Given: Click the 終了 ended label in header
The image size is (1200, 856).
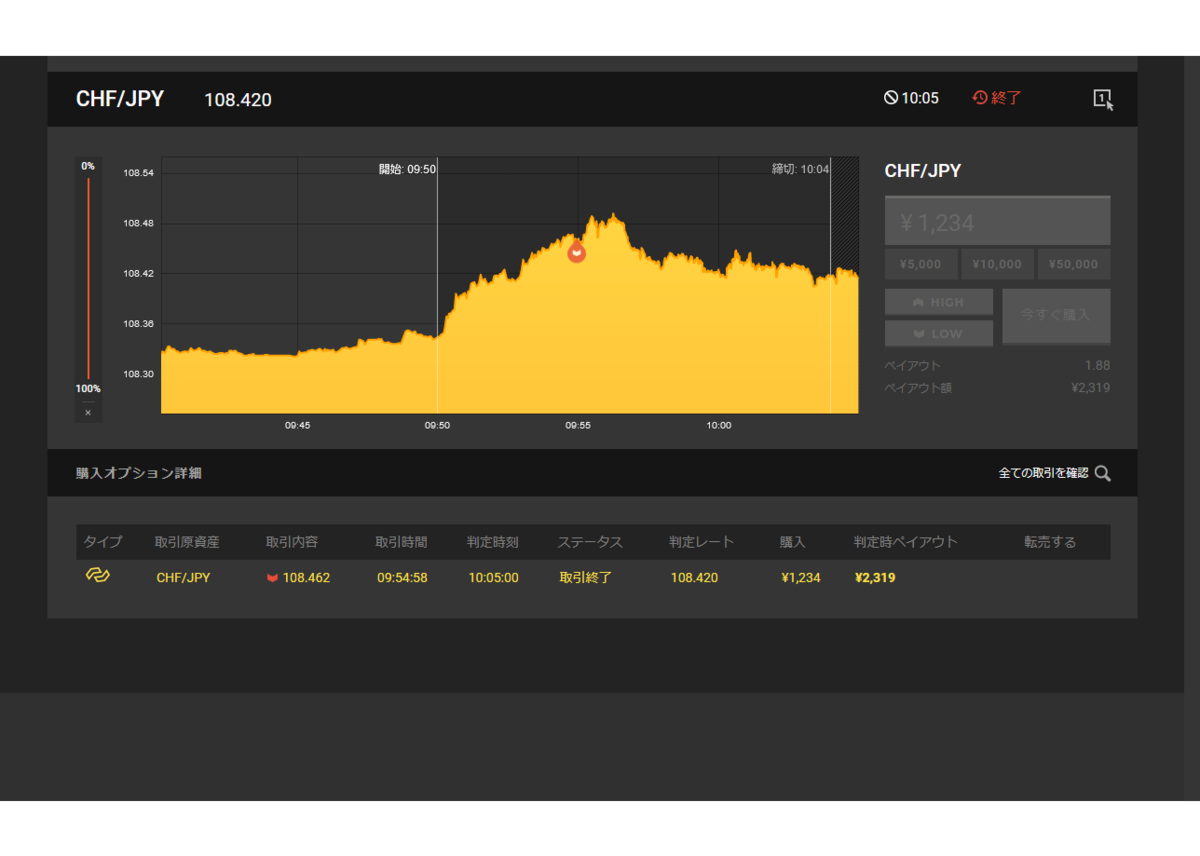Looking at the screenshot, I should (1007, 98).
